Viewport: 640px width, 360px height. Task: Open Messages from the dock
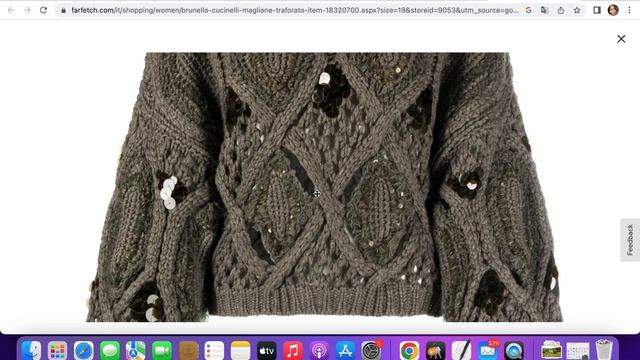pyautogui.click(x=109, y=350)
